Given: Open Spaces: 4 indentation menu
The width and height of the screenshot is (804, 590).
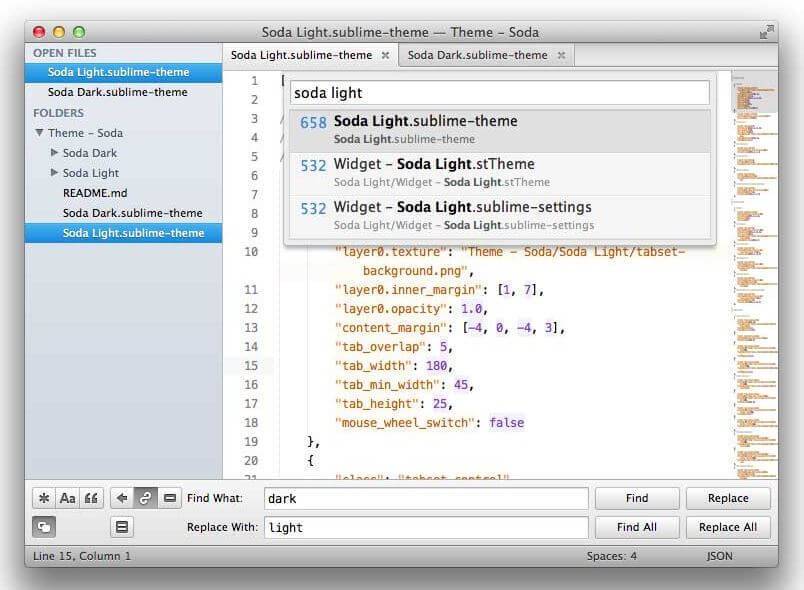Looking at the screenshot, I should (x=612, y=556).
